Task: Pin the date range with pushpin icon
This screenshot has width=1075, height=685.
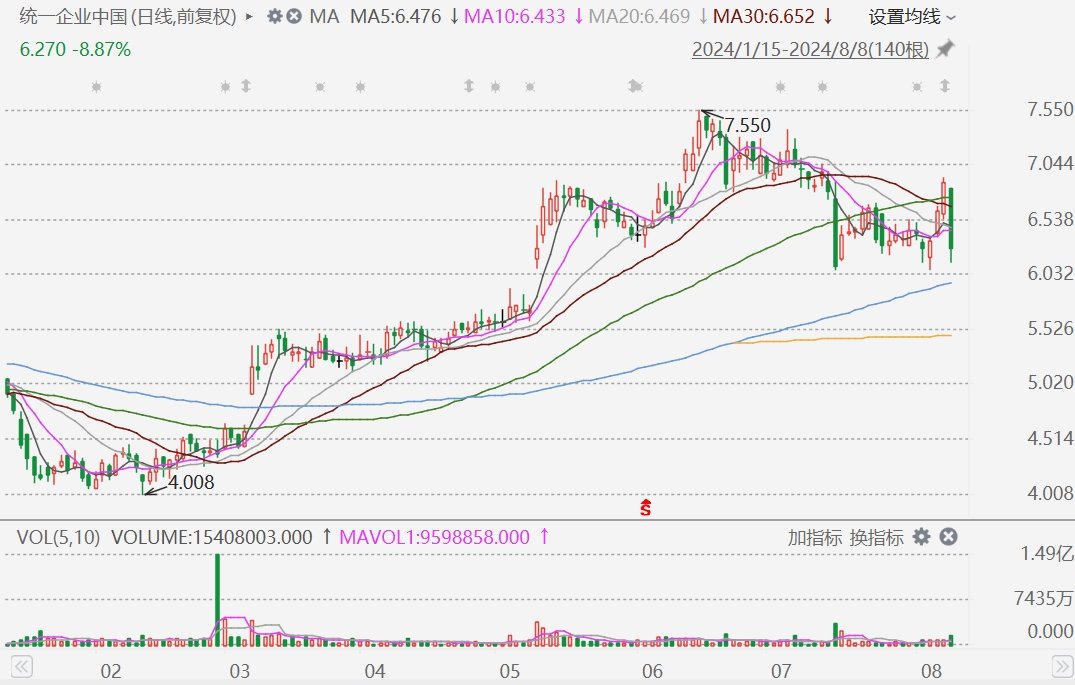Action: pos(945,49)
